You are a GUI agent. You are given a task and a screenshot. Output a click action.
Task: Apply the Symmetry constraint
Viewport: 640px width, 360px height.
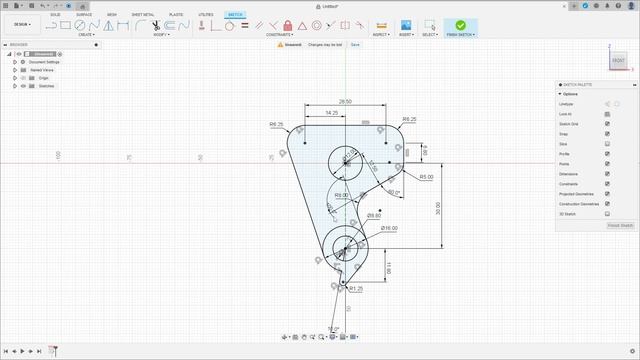[x=345, y=25]
